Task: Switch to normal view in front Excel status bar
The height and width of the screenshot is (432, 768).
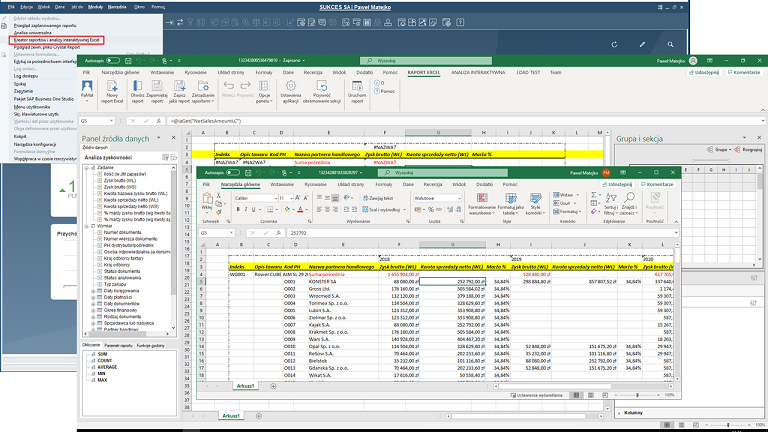Action: pos(576,395)
